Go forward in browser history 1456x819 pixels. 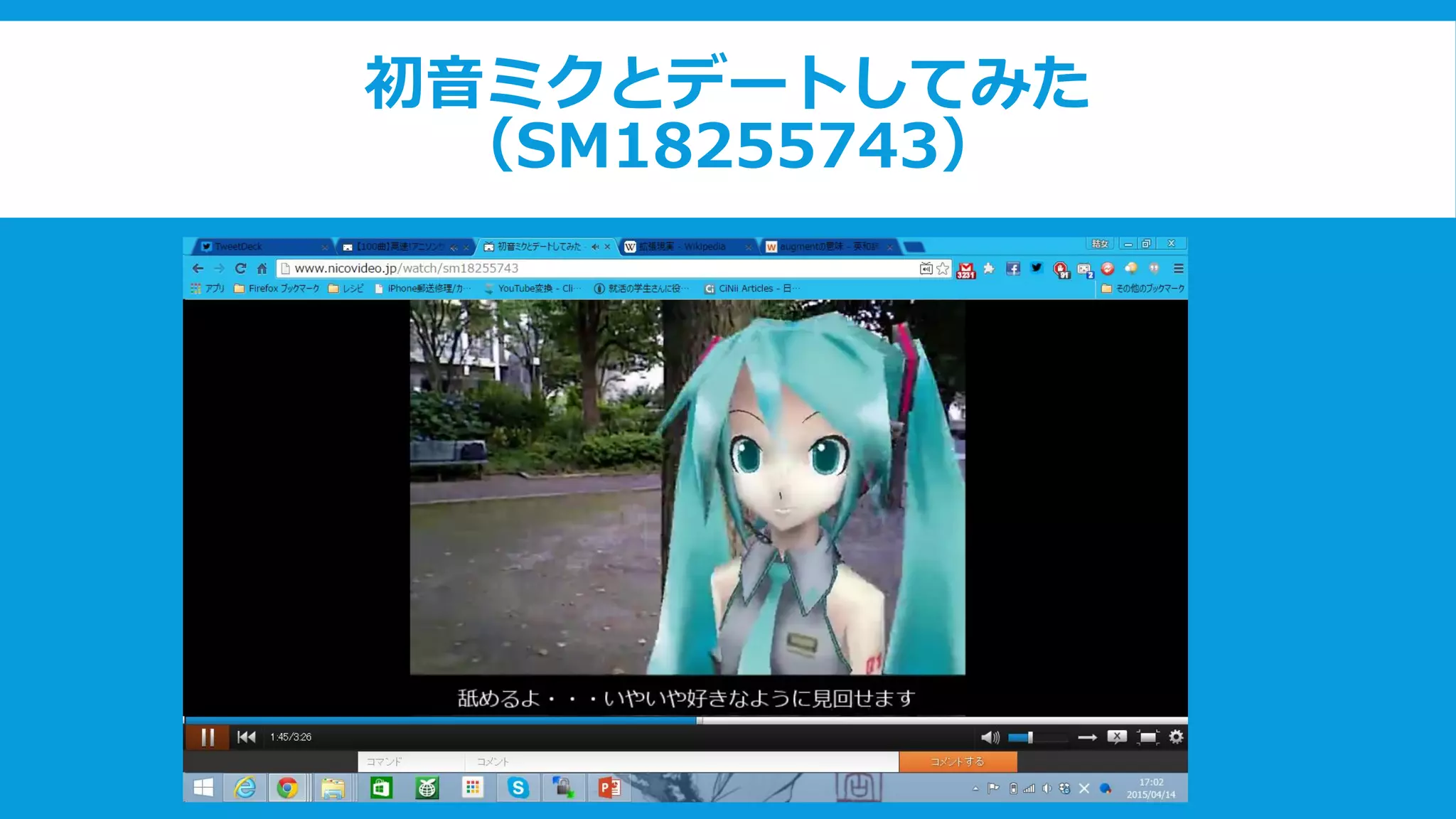coord(219,268)
